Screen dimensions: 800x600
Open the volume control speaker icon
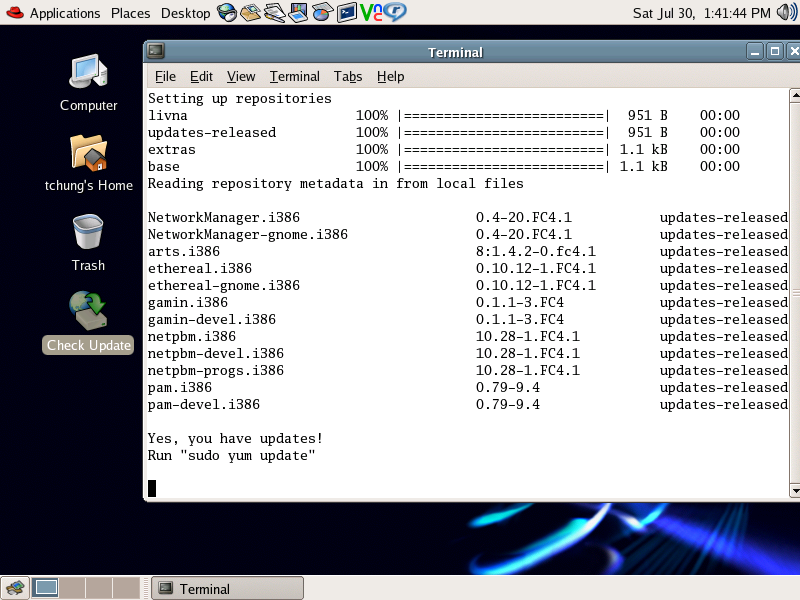click(x=787, y=12)
